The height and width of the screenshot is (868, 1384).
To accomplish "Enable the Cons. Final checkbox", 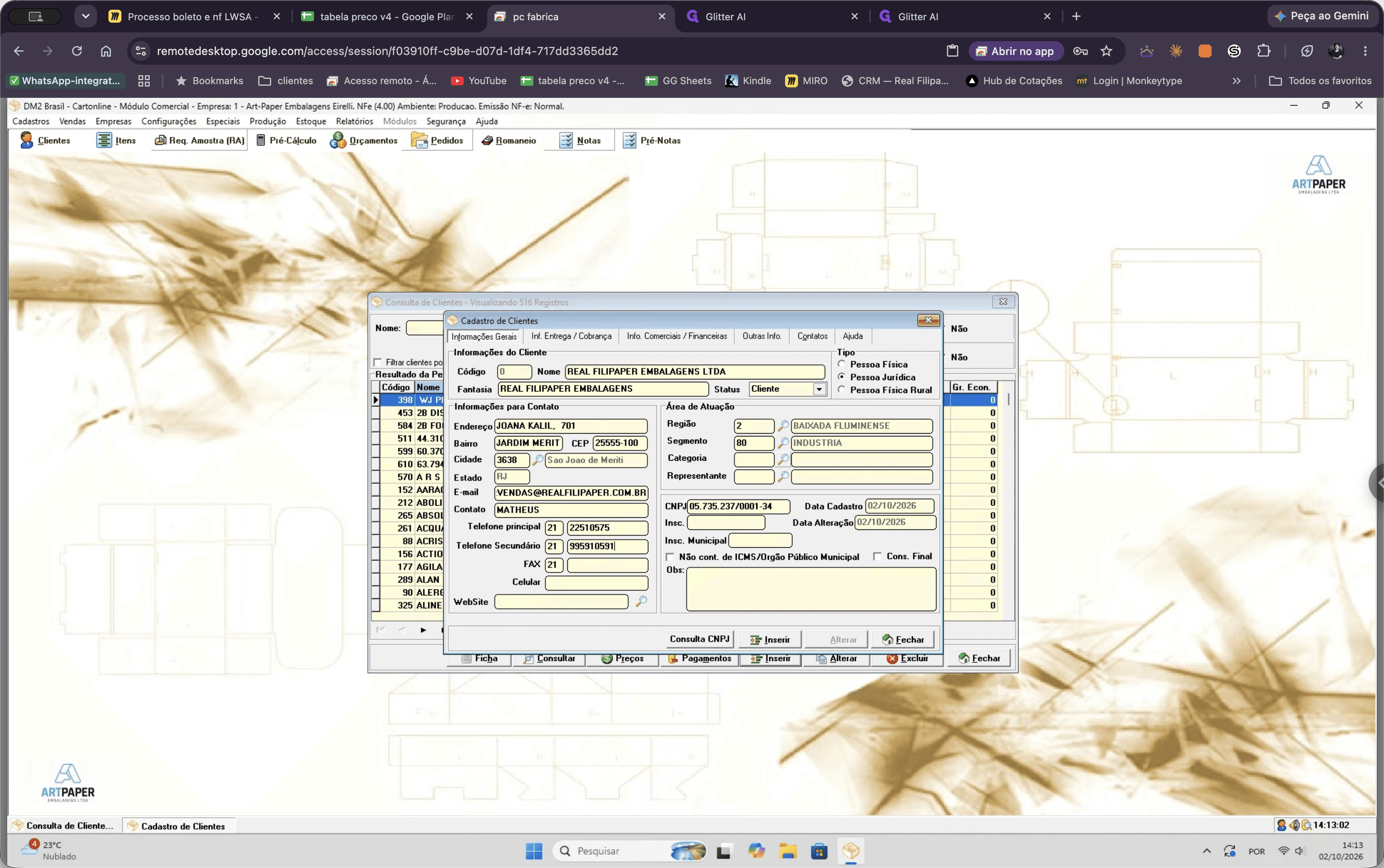I will tap(877, 556).
